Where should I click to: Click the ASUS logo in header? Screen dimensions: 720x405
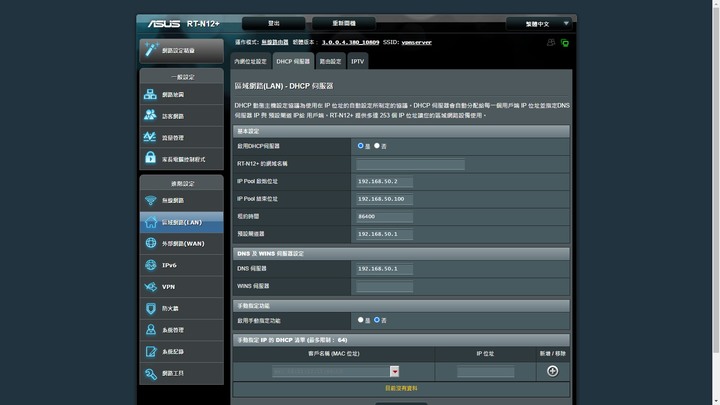(164, 23)
